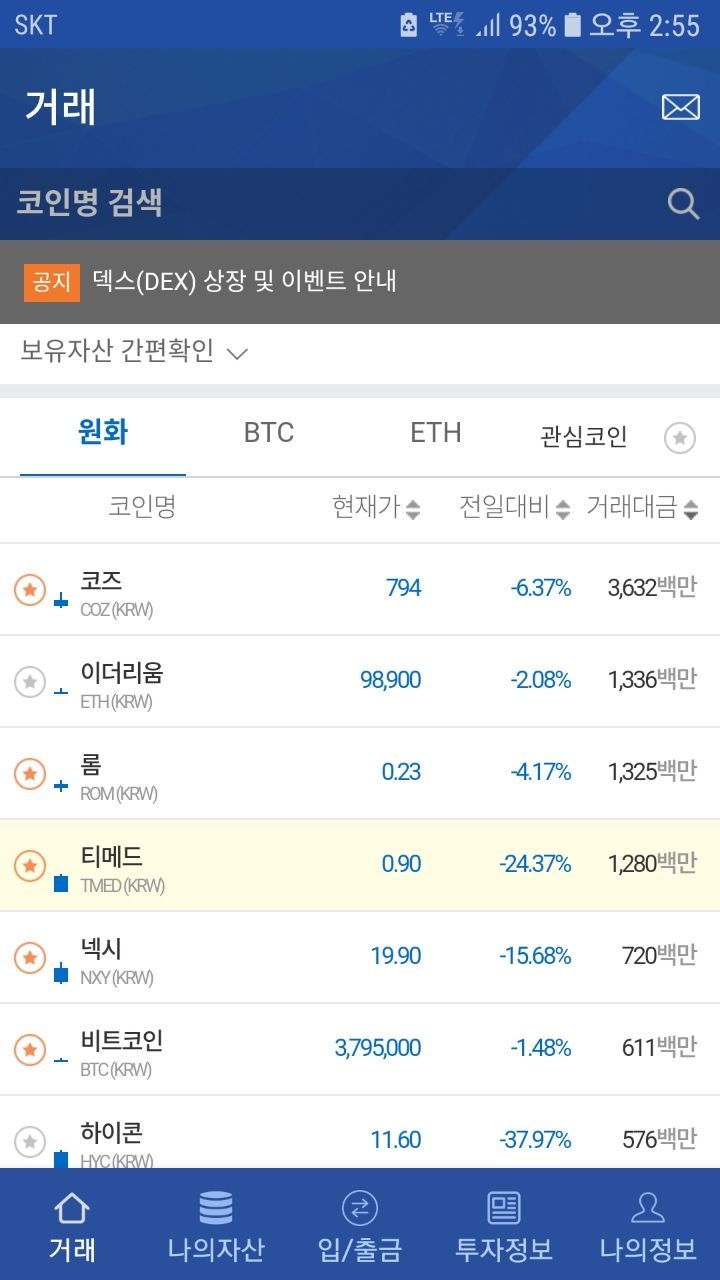Tap the coin name search magnifier icon
Image resolution: width=720 pixels, height=1280 pixels.
click(682, 203)
